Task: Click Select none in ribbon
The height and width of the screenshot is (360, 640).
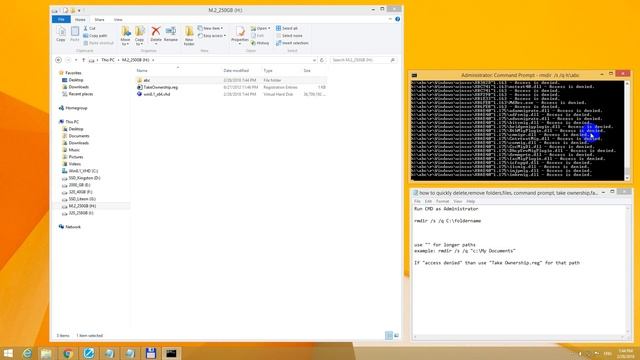Action: 289,36
